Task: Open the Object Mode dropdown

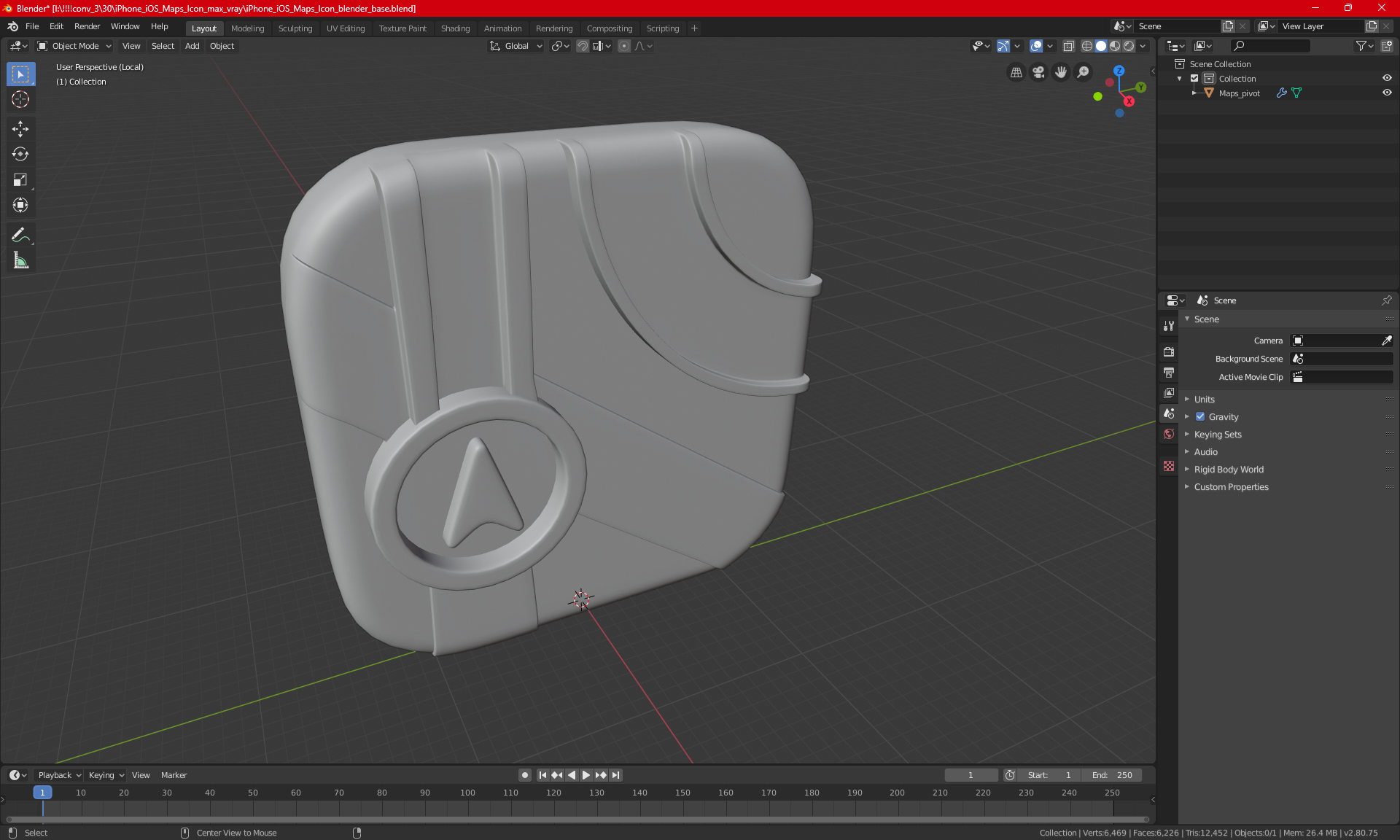Action: (74, 46)
